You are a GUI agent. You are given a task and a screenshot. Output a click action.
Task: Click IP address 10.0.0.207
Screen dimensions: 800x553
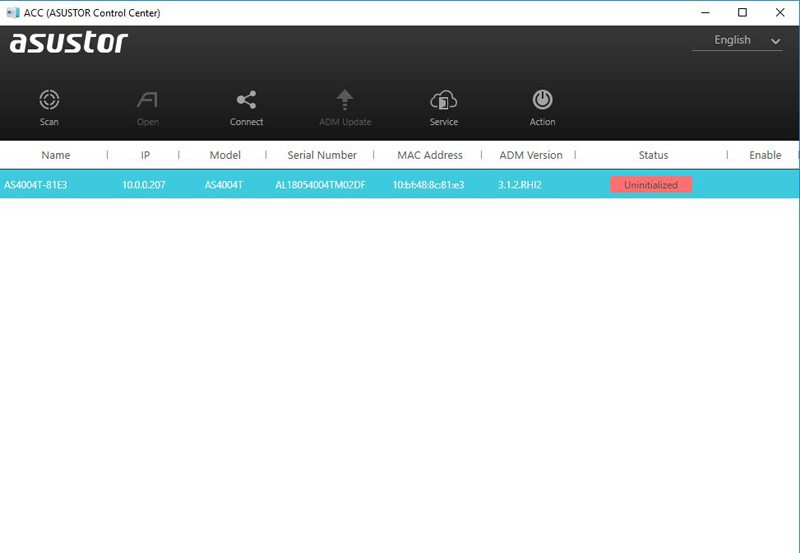(143, 185)
